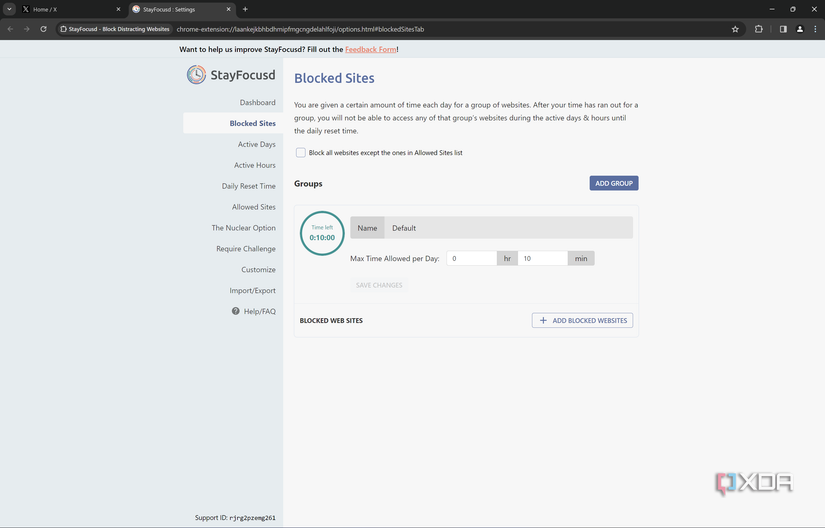The image size is (825, 528).
Task: Click the Help/FAQ question mark icon
Action: [236, 311]
